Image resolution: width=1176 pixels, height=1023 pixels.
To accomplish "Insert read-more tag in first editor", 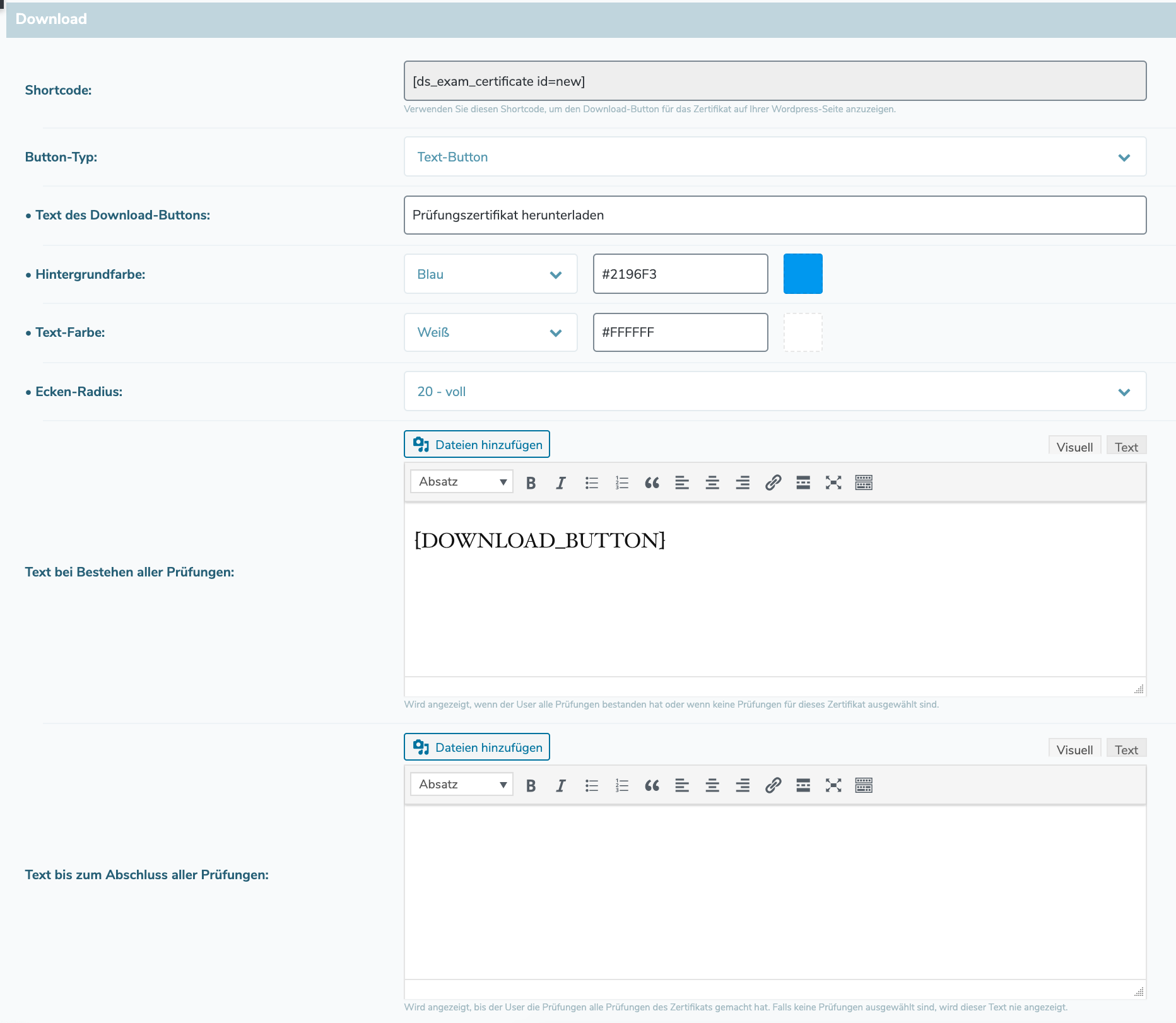I will pyautogui.click(x=803, y=482).
